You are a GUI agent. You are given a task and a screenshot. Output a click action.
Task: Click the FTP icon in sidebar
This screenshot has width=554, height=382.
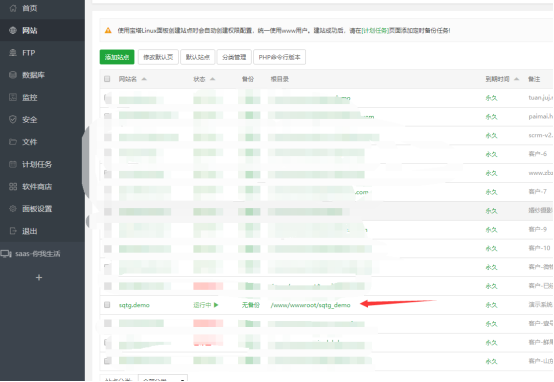click(13, 53)
